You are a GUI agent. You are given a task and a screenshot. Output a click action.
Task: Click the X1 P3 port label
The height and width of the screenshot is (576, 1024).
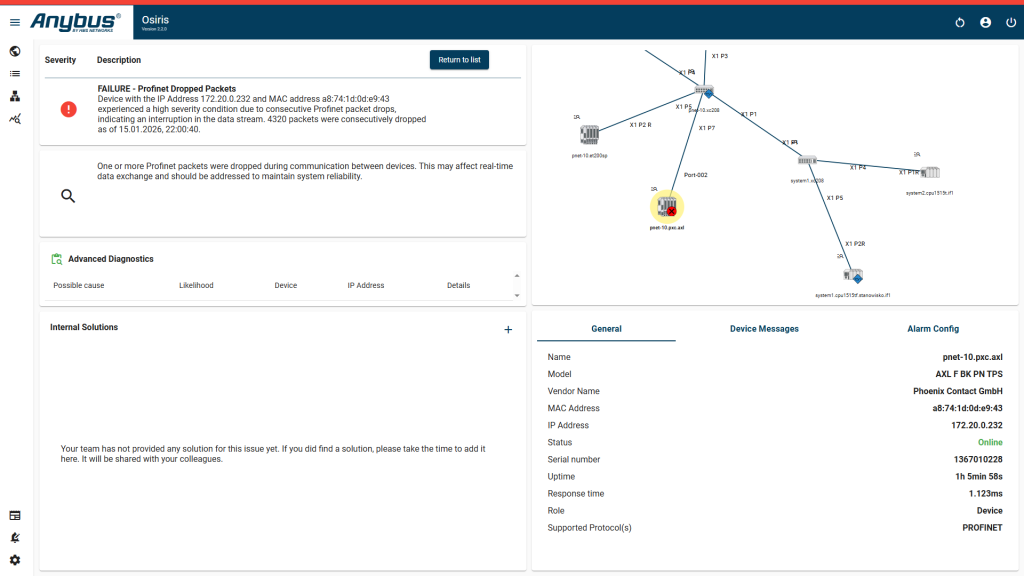click(720, 56)
